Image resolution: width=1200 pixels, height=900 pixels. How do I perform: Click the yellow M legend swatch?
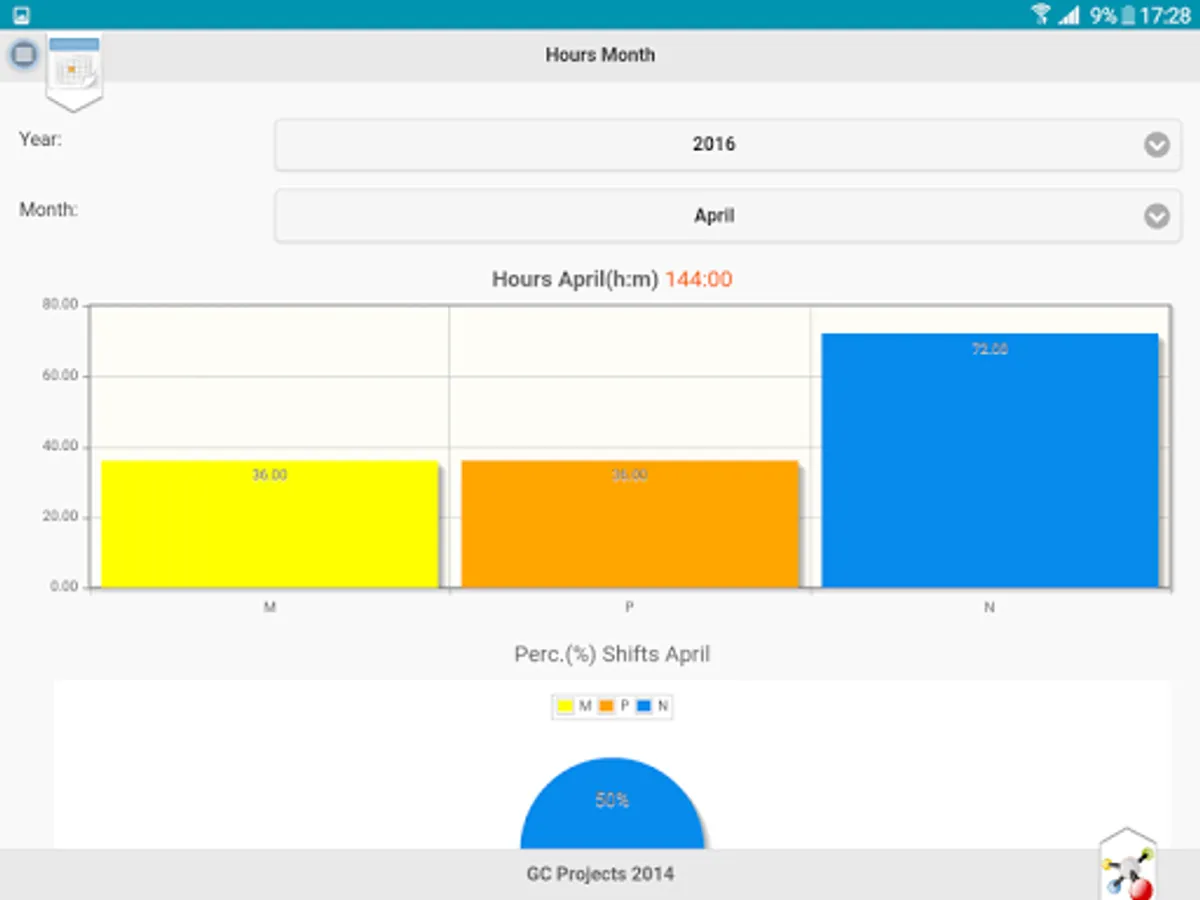pyautogui.click(x=565, y=706)
